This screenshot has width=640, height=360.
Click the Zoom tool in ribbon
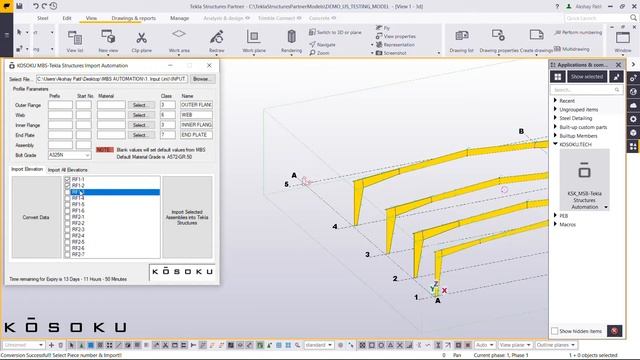click(x=319, y=53)
